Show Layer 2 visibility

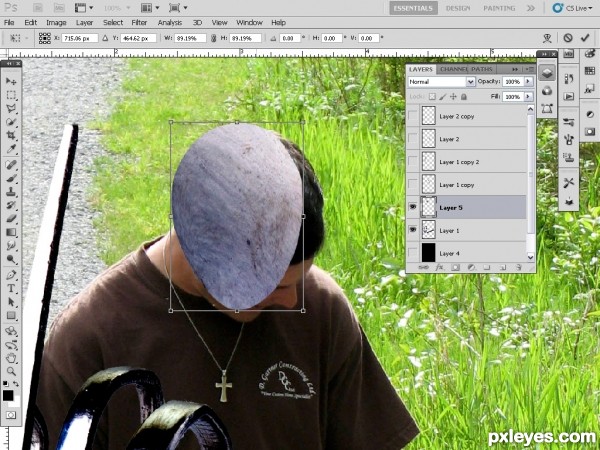click(413, 139)
